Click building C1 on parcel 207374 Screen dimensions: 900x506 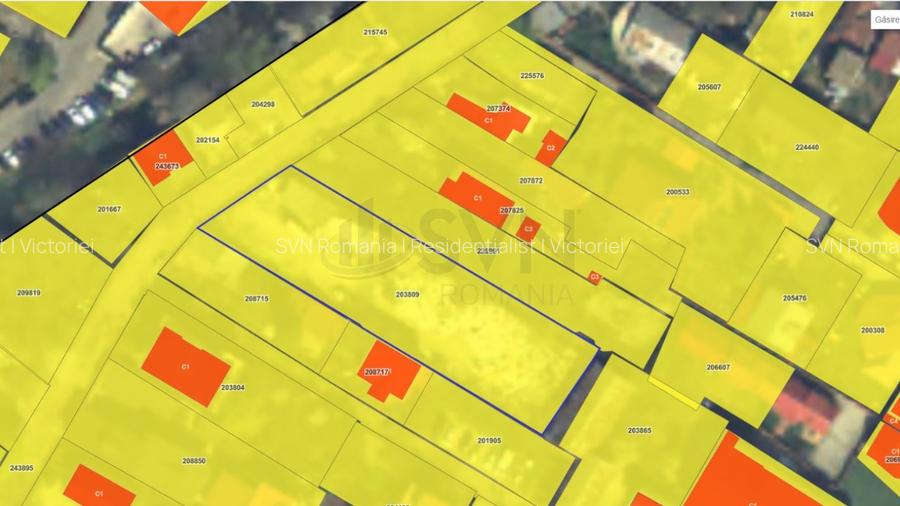click(486, 115)
